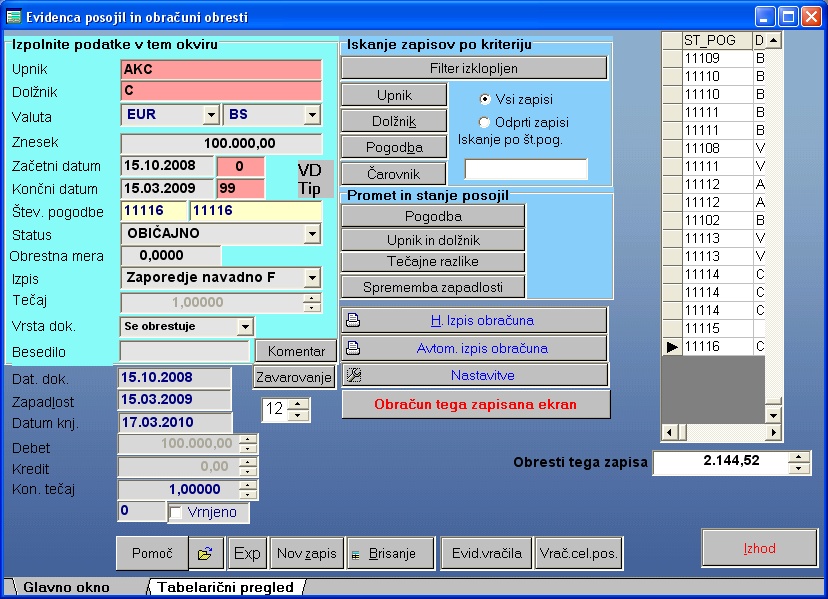This screenshot has width=828, height=599.
Task: Toggle the Vrnjeno checkbox
Action: click(x=176, y=513)
